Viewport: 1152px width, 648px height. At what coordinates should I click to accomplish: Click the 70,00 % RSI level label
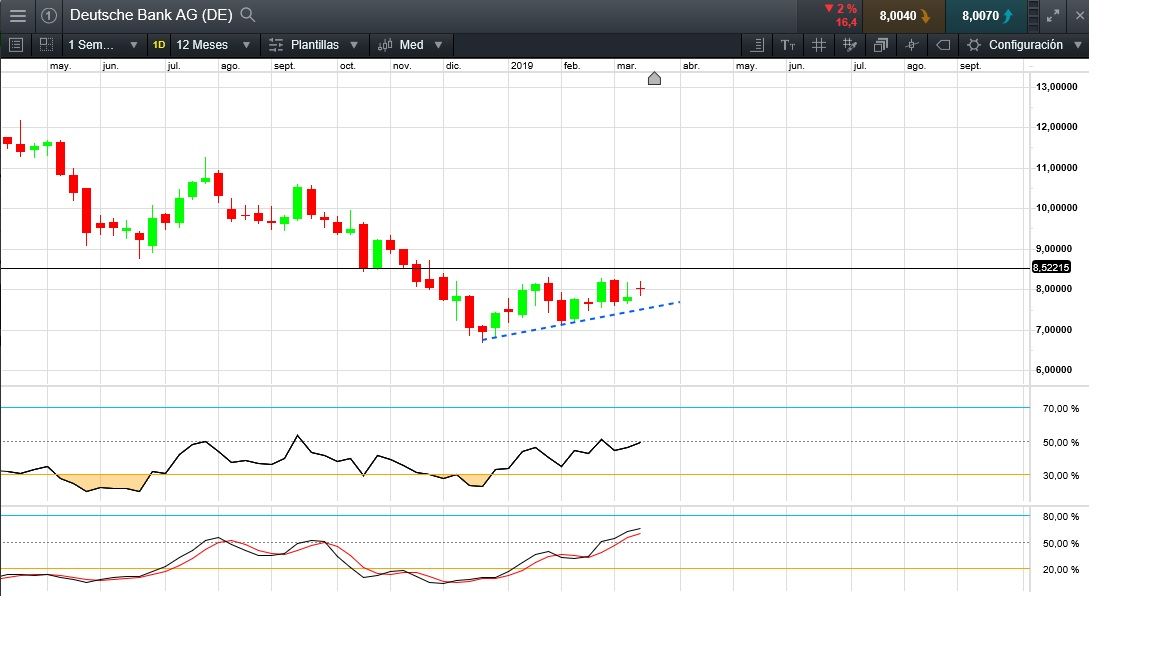1061,408
